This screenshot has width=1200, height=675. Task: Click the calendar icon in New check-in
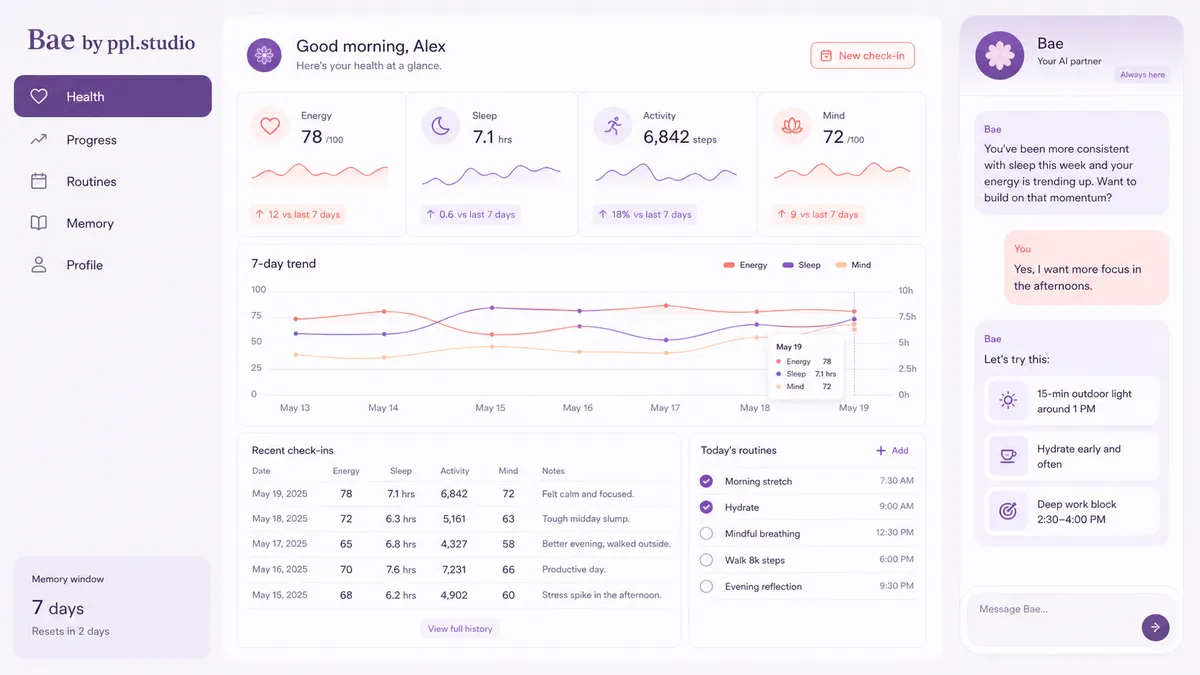click(826, 56)
